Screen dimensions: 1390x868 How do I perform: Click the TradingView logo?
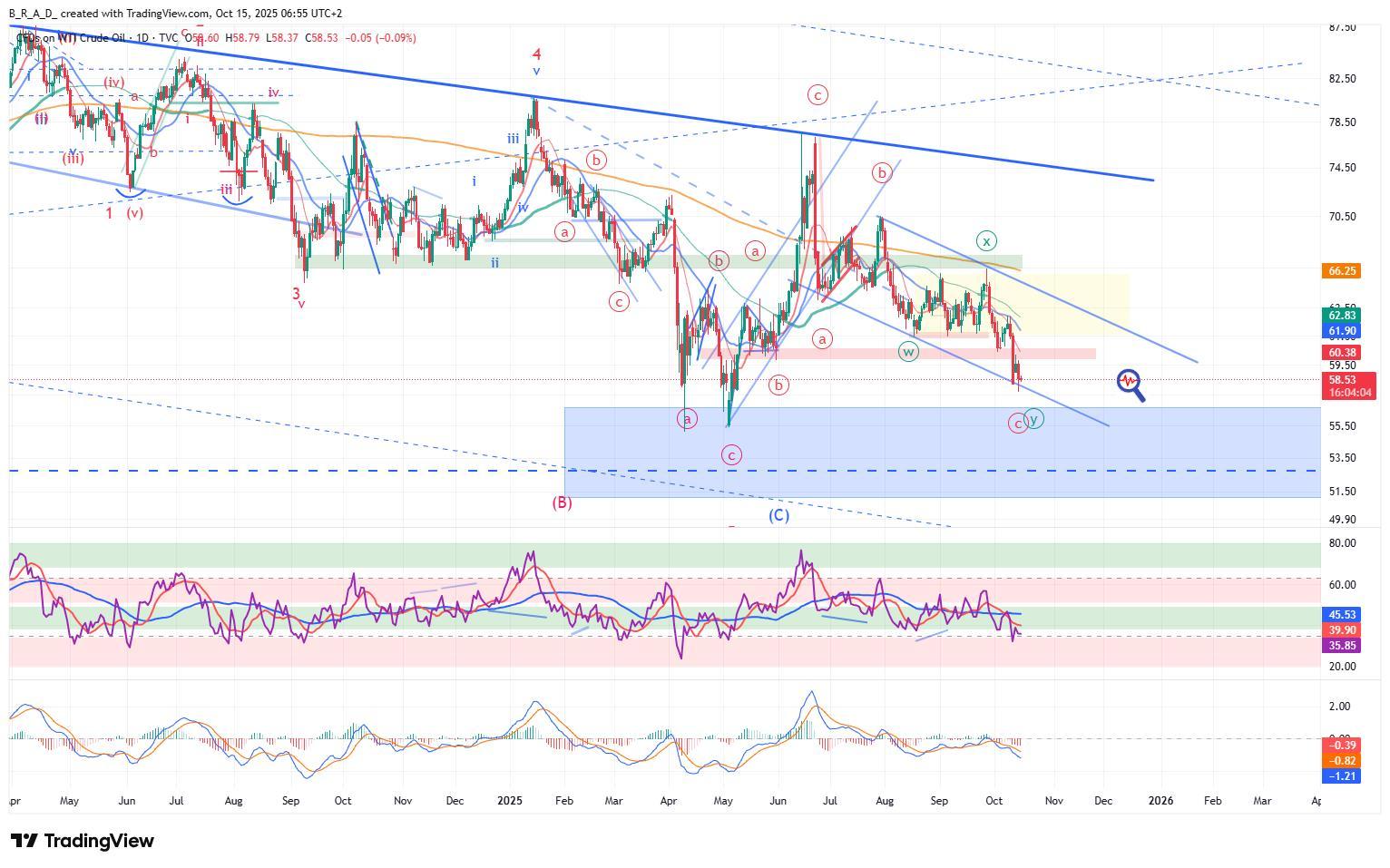tap(83, 841)
